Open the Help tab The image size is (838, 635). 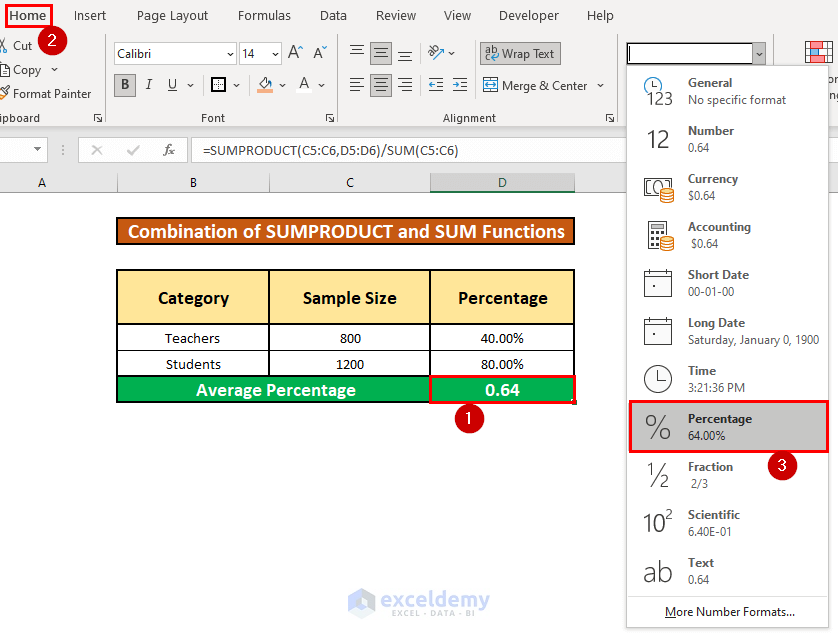click(x=600, y=16)
